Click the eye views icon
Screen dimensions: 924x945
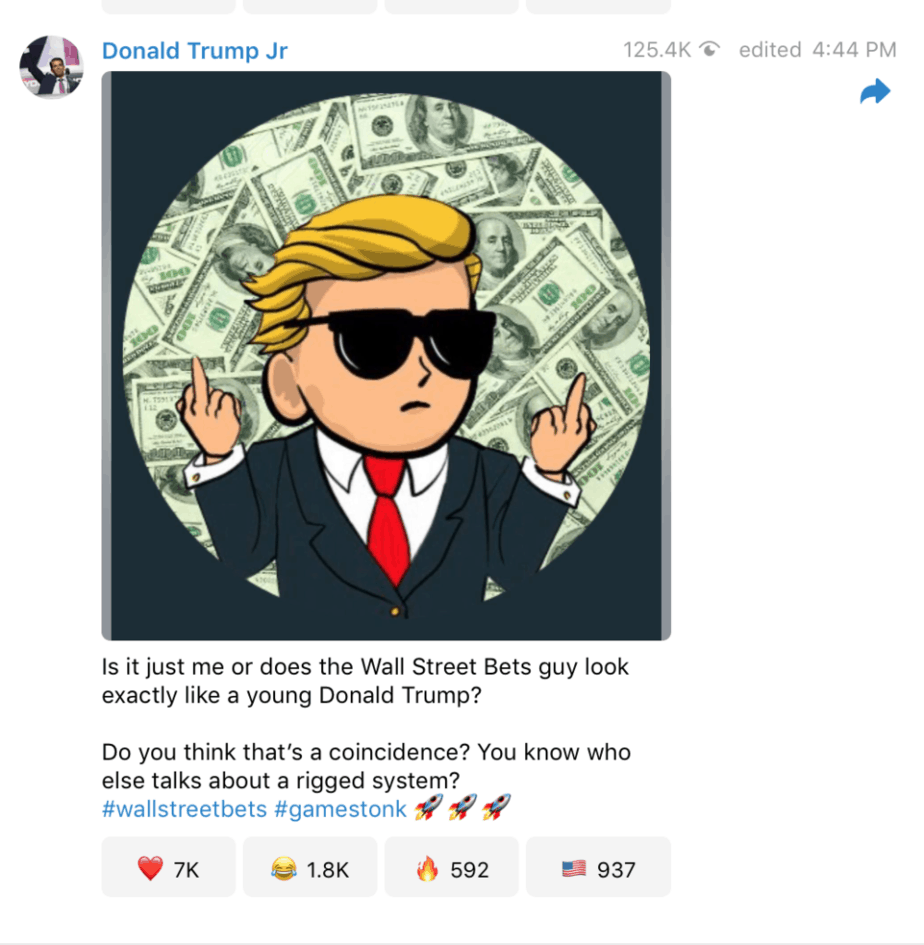click(709, 49)
